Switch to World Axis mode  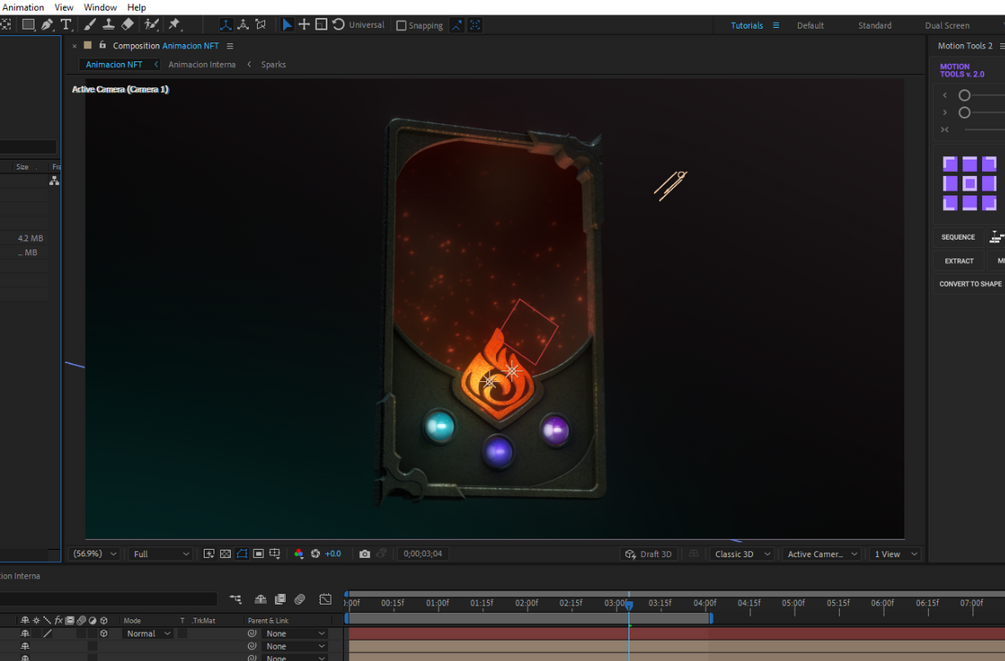pos(243,25)
